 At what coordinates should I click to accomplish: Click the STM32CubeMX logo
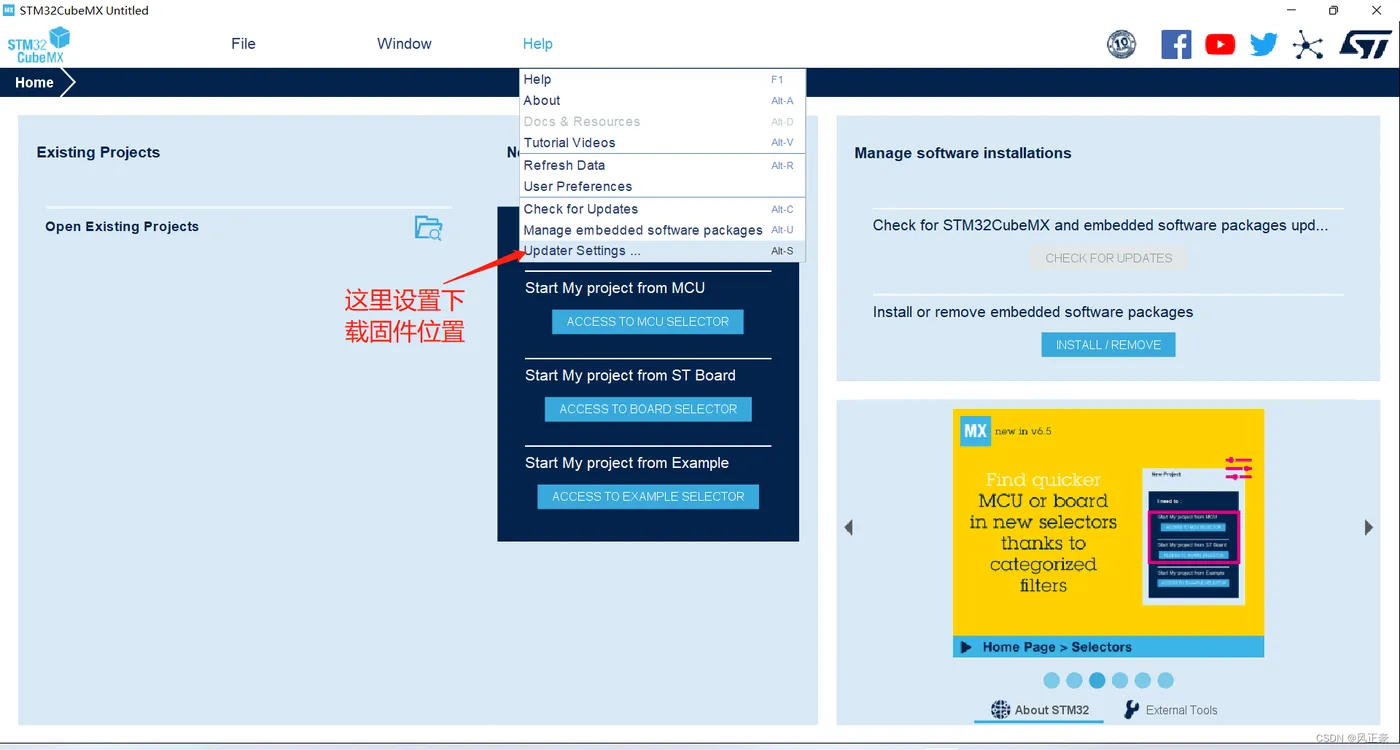click(40, 45)
